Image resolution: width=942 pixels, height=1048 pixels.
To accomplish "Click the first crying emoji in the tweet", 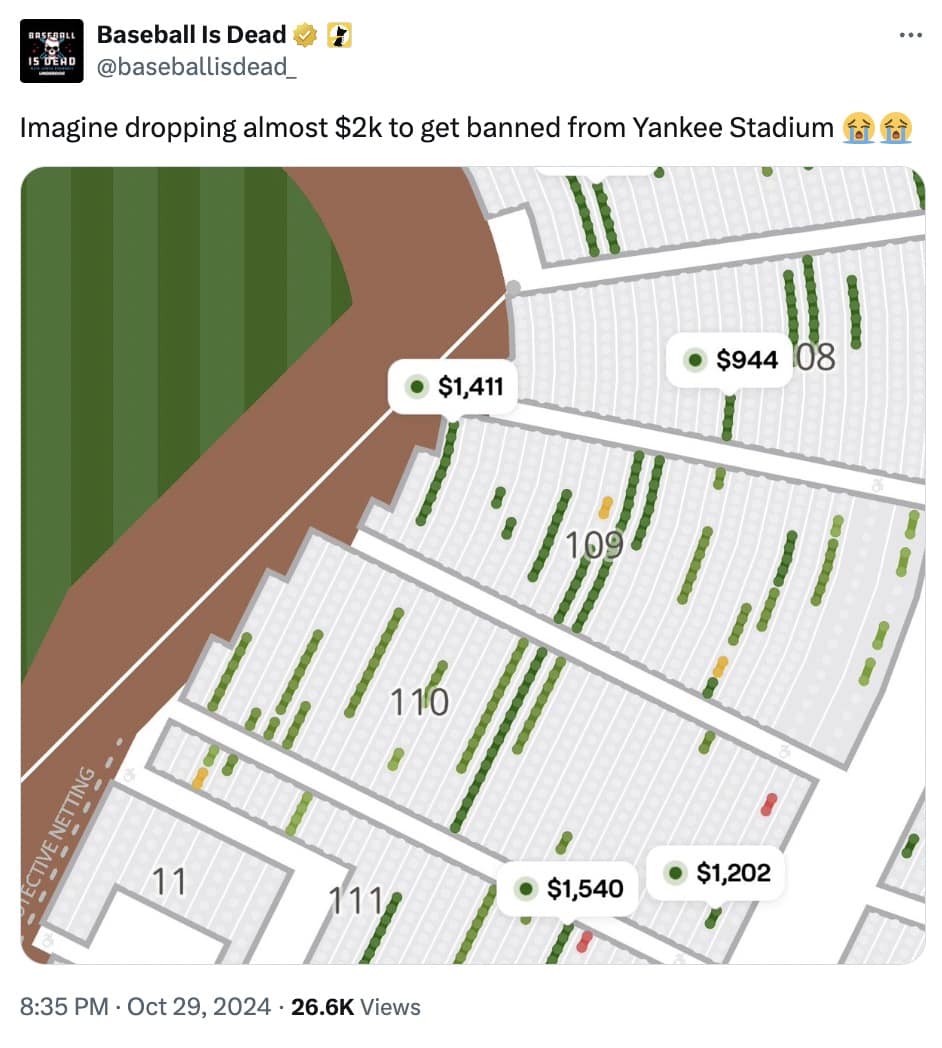I will [x=856, y=128].
